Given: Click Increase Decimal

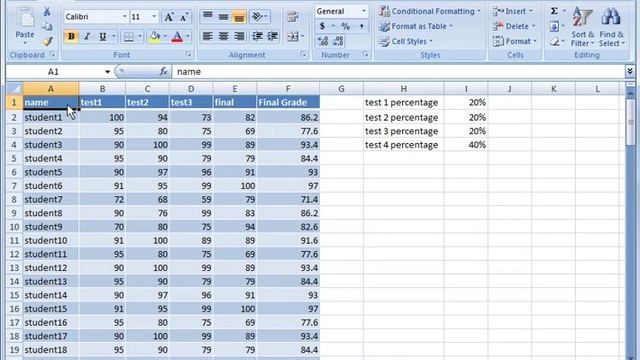Looking at the screenshot, I should pos(322,41).
